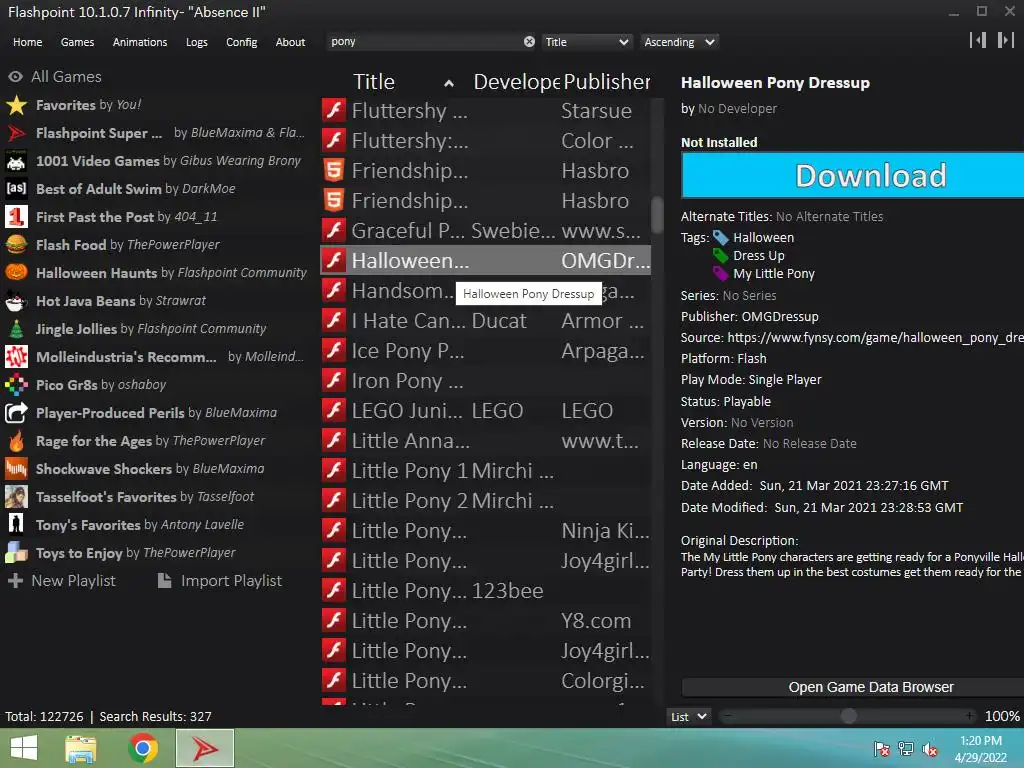Select the Molleindustria's Recommendations icon
Image resolution: width=1024 pixels, height=768 pixels.
click(x=16, y=357)
